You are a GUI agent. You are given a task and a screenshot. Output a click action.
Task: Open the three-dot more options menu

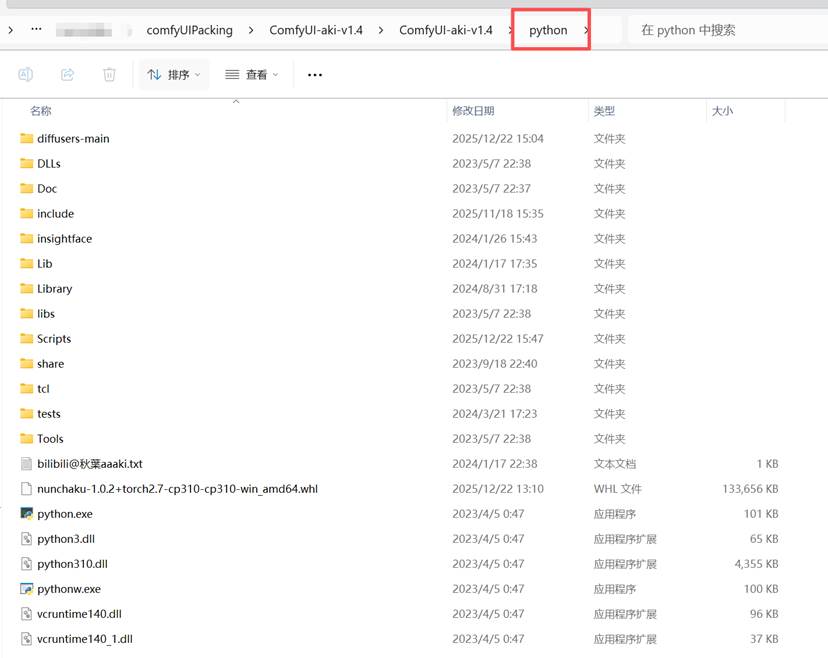click(x=315, y=75)
